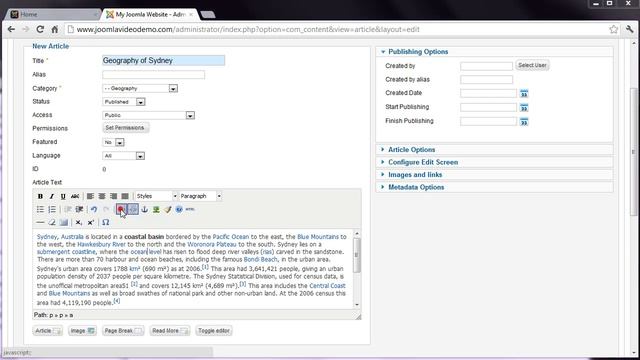Open the Chrome wrench menu
640x360 pixels.
tap(629, 29)
